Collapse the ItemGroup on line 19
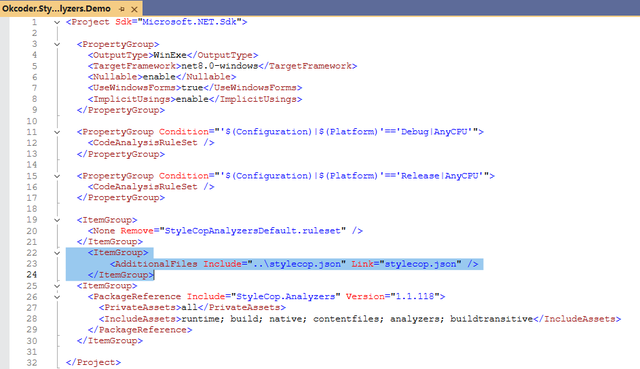This screenshot has height=369, width=640. click(57, 220)
